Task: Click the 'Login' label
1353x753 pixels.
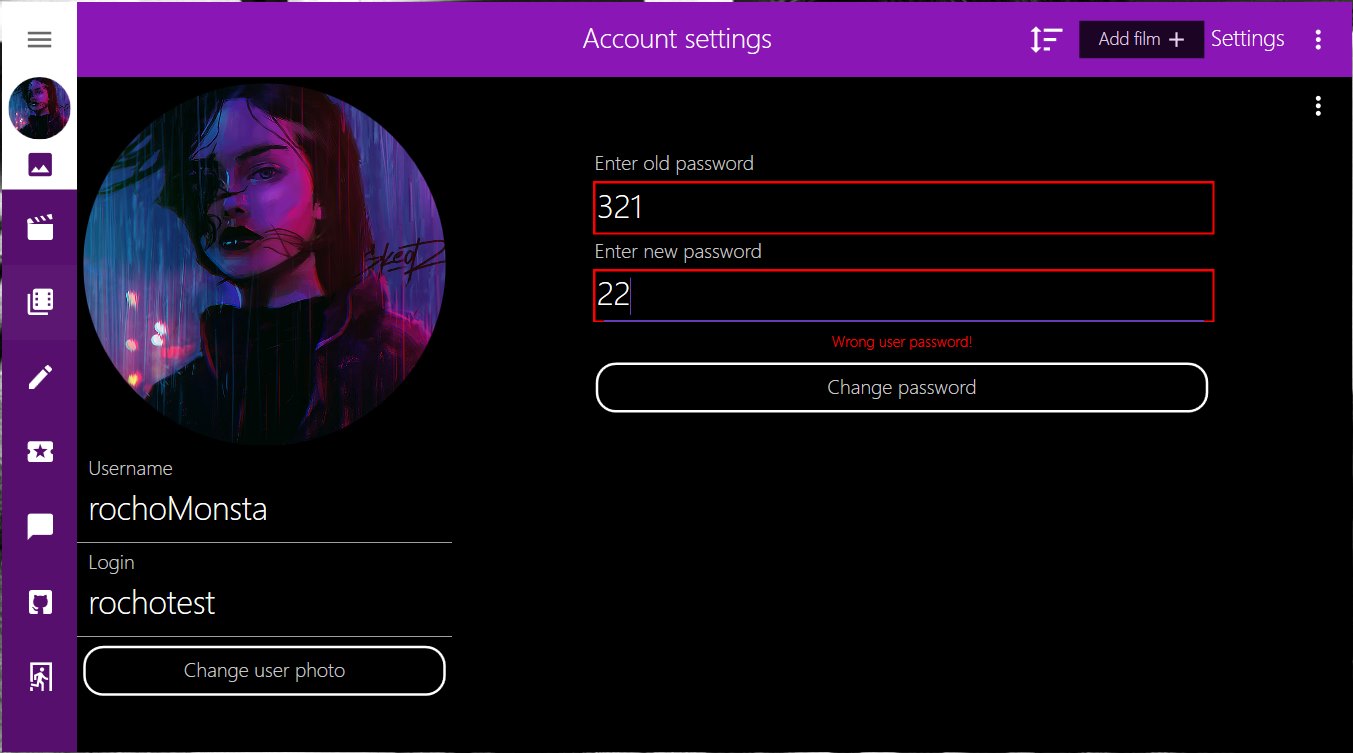Action: [111, 562]
